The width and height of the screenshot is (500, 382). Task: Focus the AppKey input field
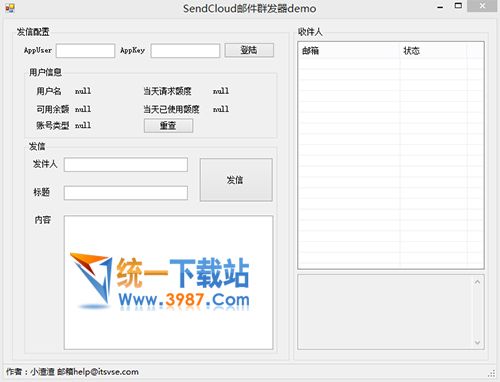(x=185, y=51)
